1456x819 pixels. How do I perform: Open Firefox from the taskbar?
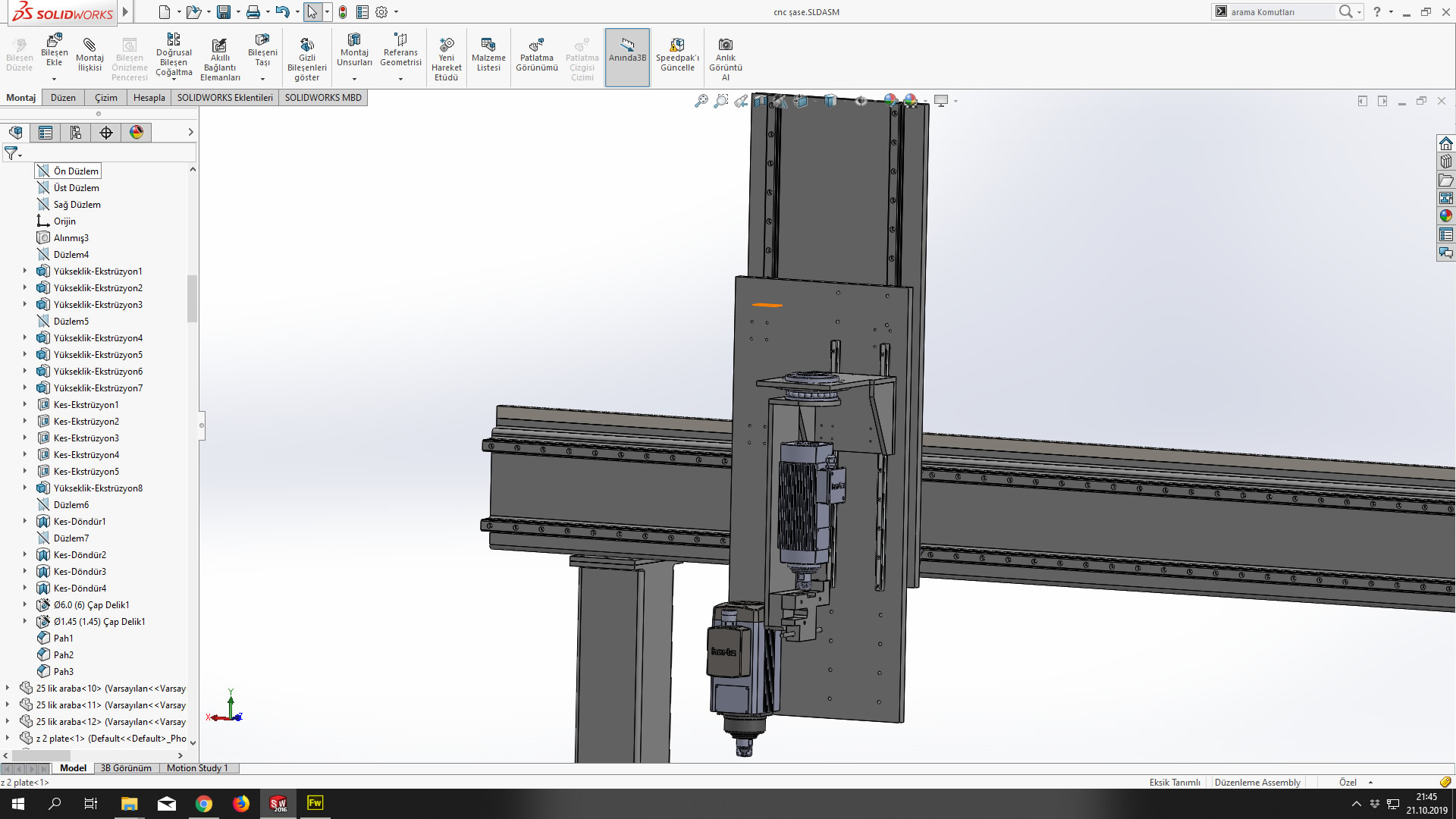(241, 804)
